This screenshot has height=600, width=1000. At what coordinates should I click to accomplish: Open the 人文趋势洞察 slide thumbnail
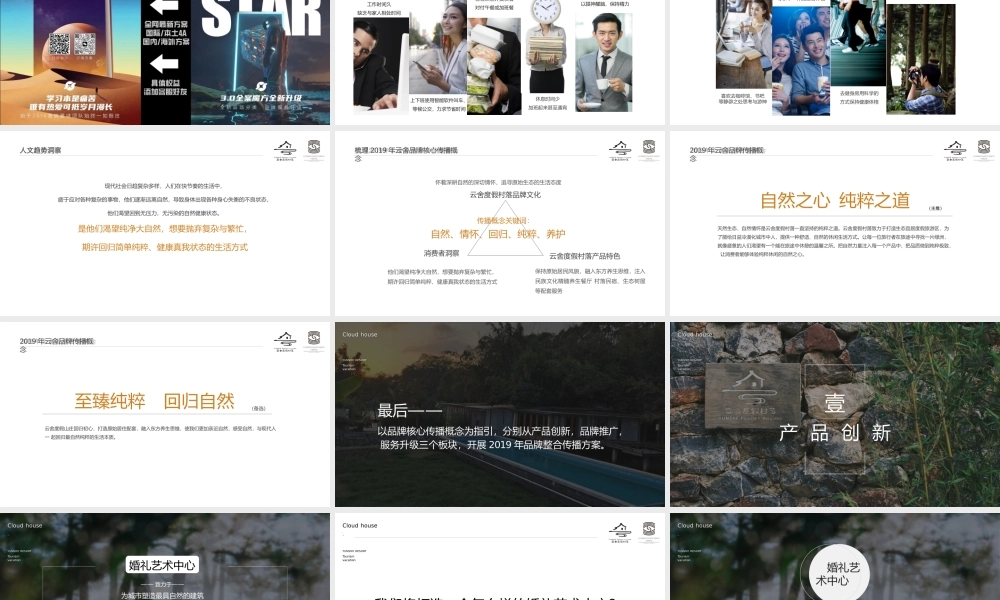pyautogui.click(x=165, y=222)
